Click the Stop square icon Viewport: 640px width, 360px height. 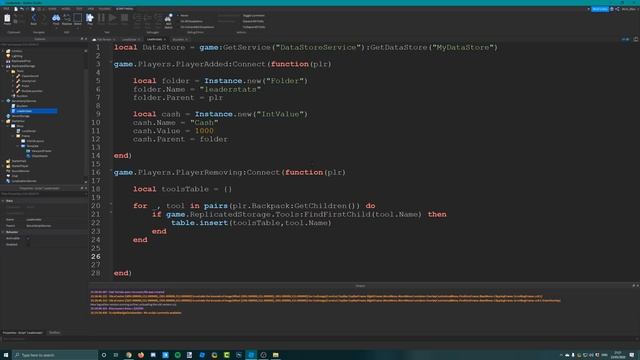tap(124, 18)
